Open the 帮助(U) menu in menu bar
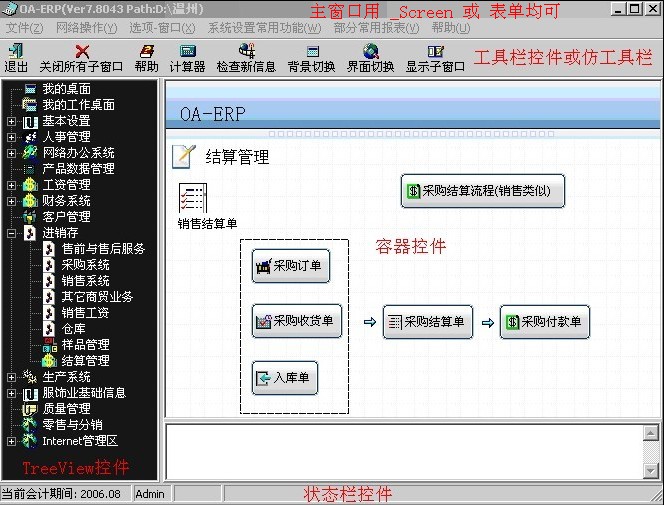The image size is (664, 505). [451, 28]
